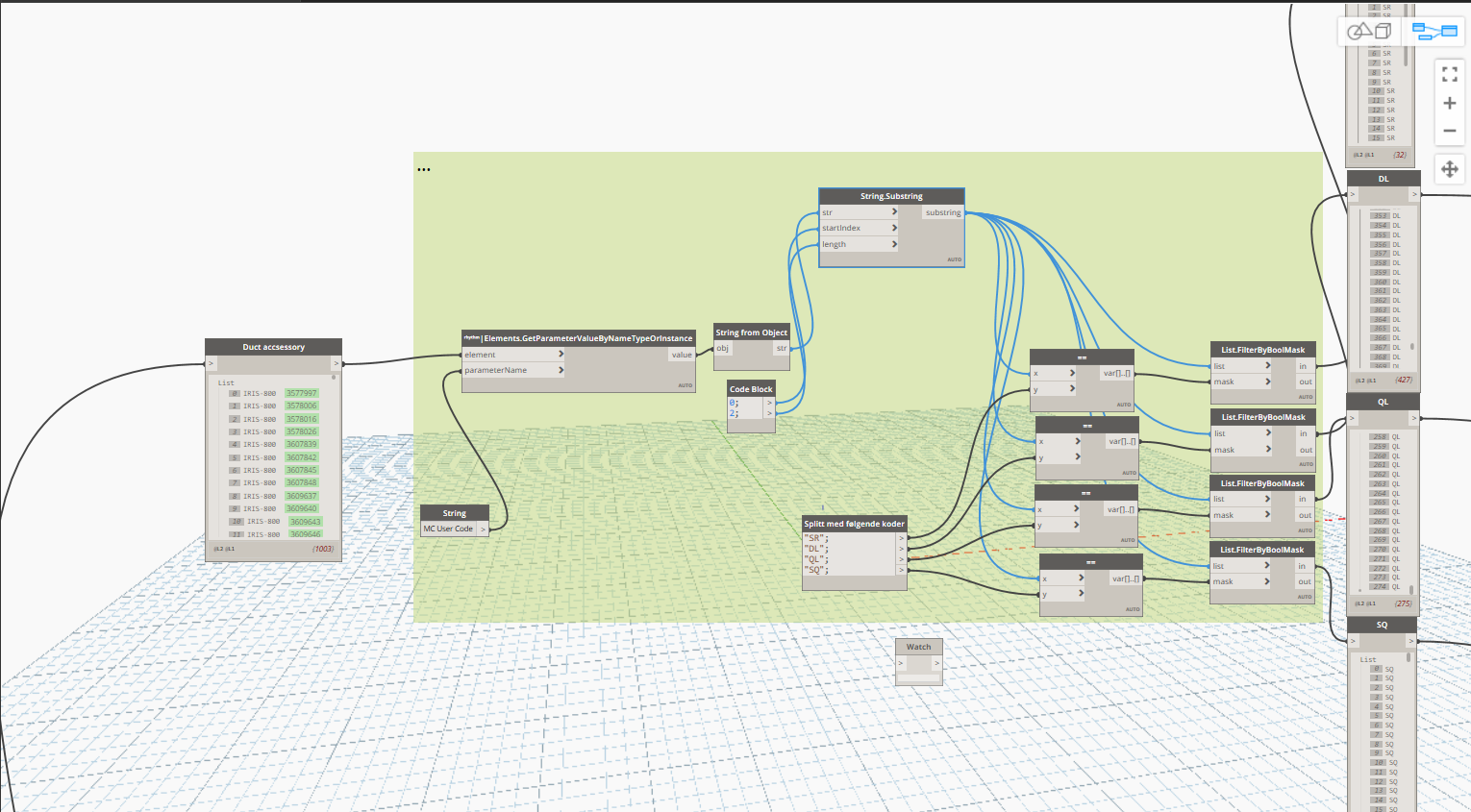Expand the startIndex port chevron

[894, 228]
